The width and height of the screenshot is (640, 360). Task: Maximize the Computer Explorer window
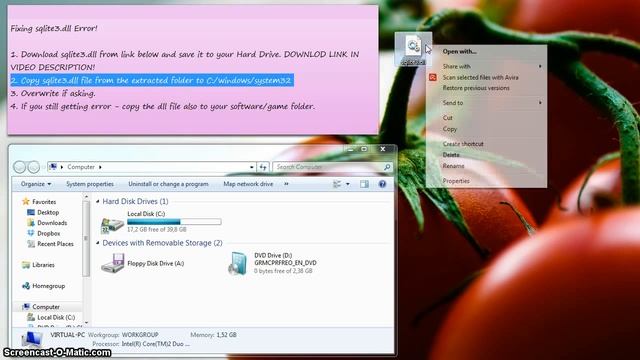364,149
